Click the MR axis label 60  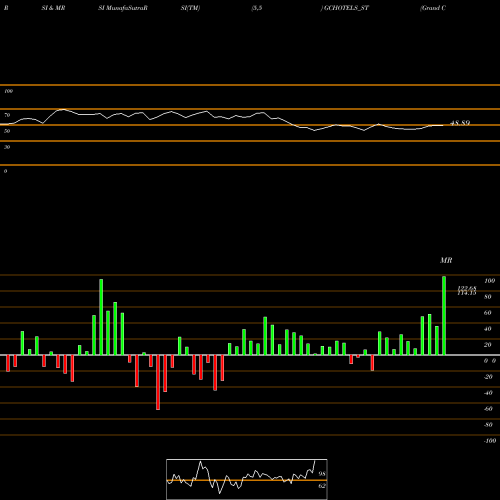pyautogui.click(x=488, y=313)
